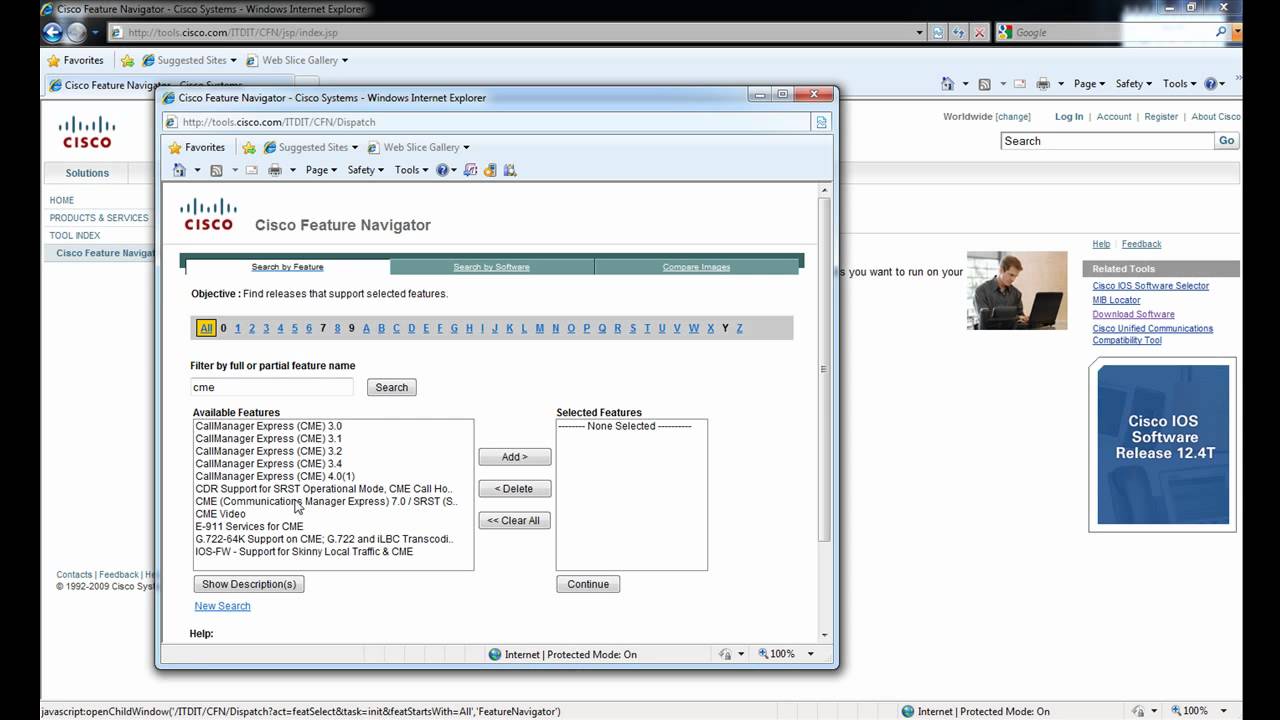The height and width of the screenshot is (720, 1280).
Task: Click Home icon in popup window toolbar
Action: tap(179, 170)
